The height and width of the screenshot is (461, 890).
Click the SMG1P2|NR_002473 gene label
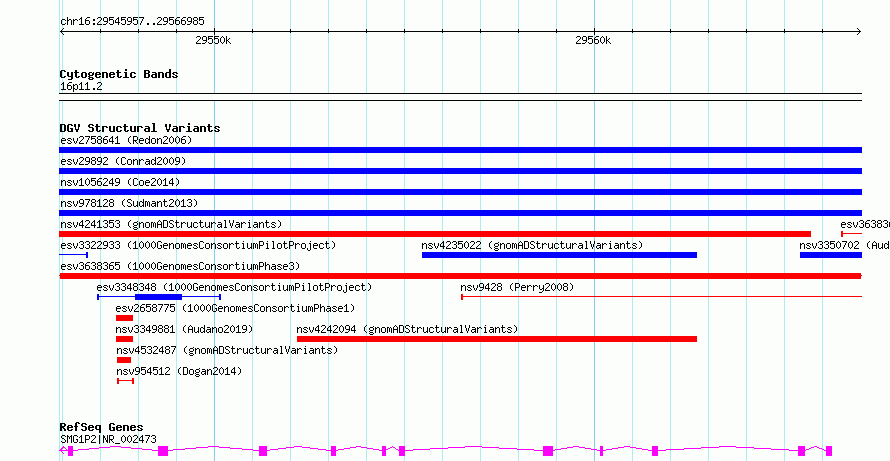[108, 439]
